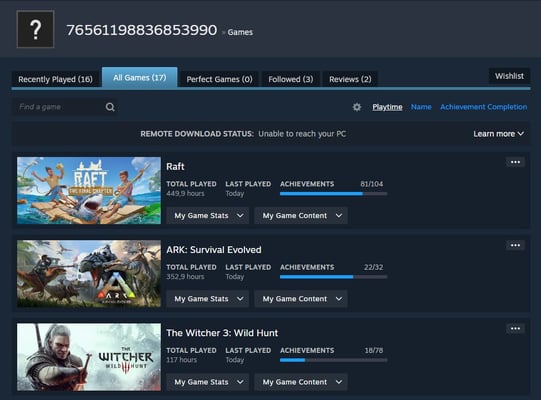Open the gear settings icon
The image size is (541, 400).
click(357, 107)
